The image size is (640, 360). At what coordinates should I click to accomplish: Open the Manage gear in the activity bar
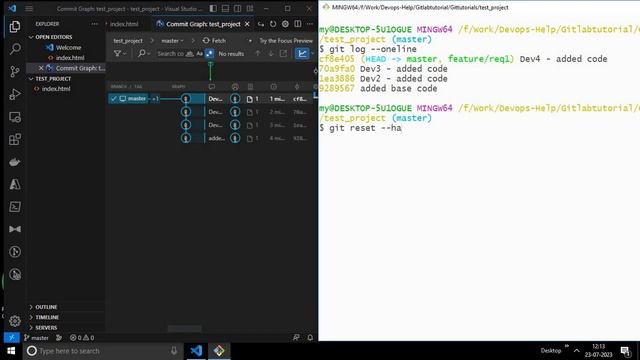(x=15, y=321)
